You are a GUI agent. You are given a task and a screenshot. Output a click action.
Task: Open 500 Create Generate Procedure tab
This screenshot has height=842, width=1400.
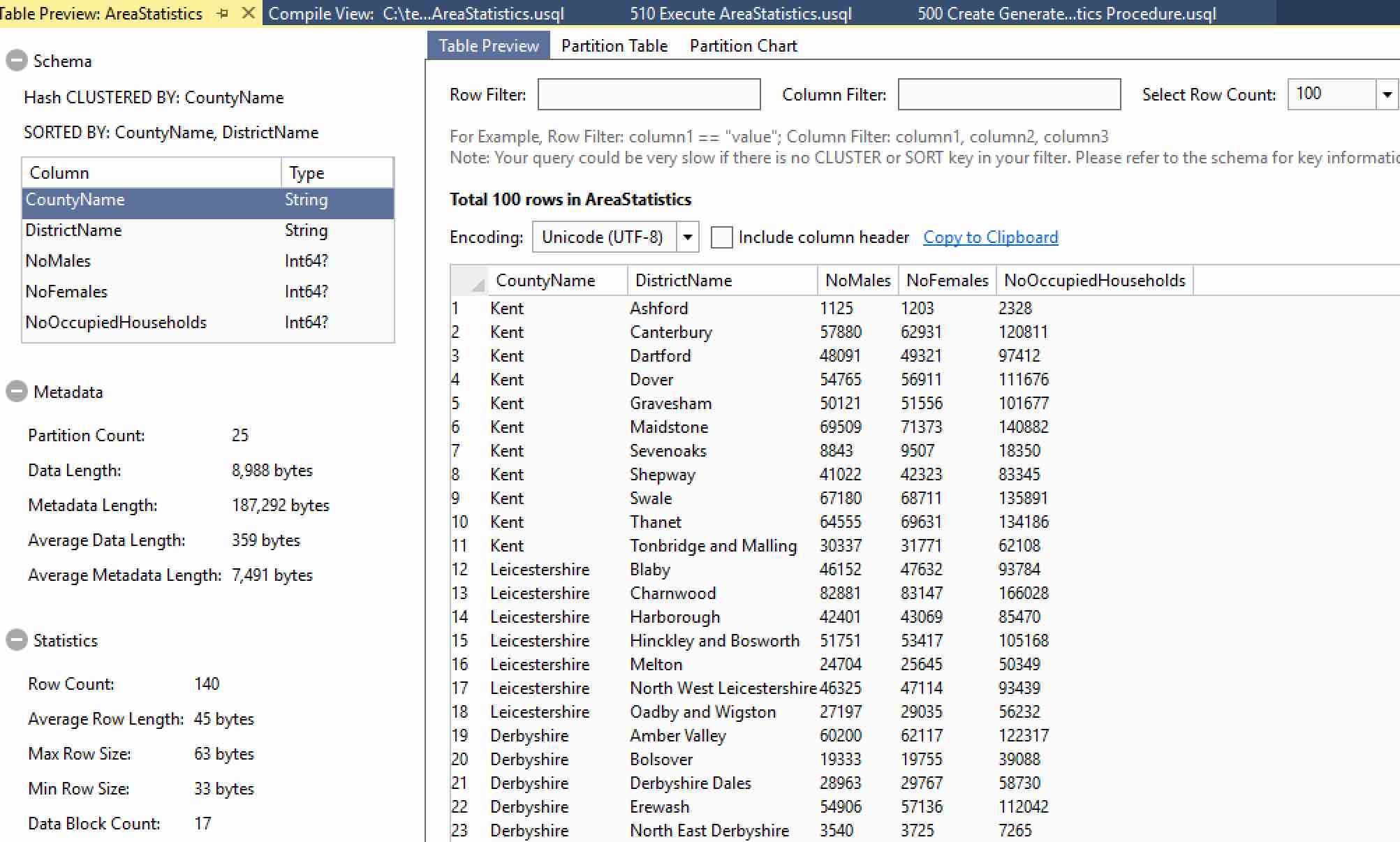click(x=1066, y=14)
